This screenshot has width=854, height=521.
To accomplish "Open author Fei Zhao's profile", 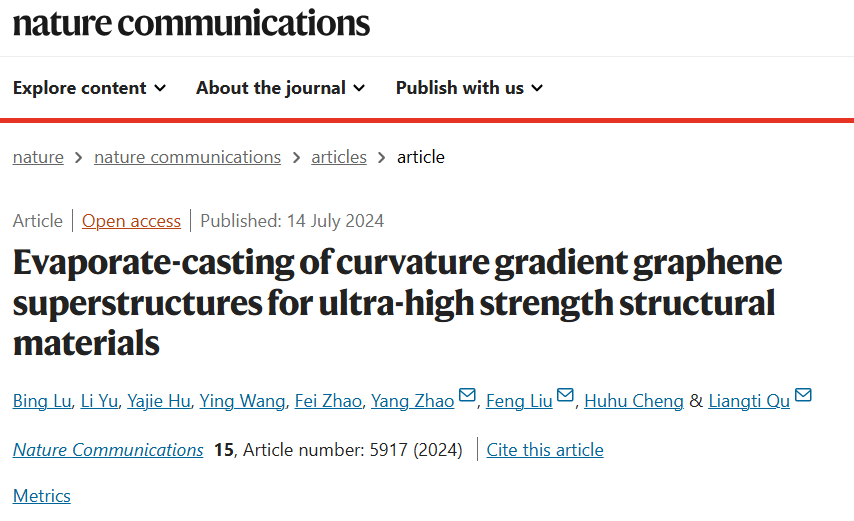I will pos(328,401).
